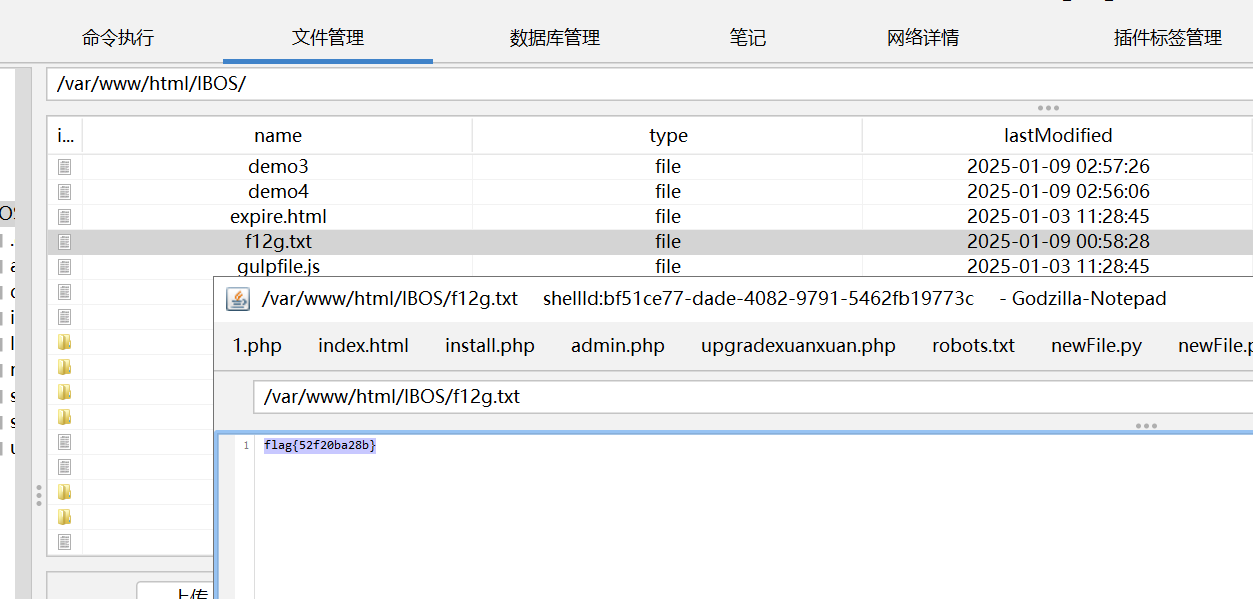Click the file icon beside expire.html
Screen dimensions: 1253x599
tap(65, 216)
